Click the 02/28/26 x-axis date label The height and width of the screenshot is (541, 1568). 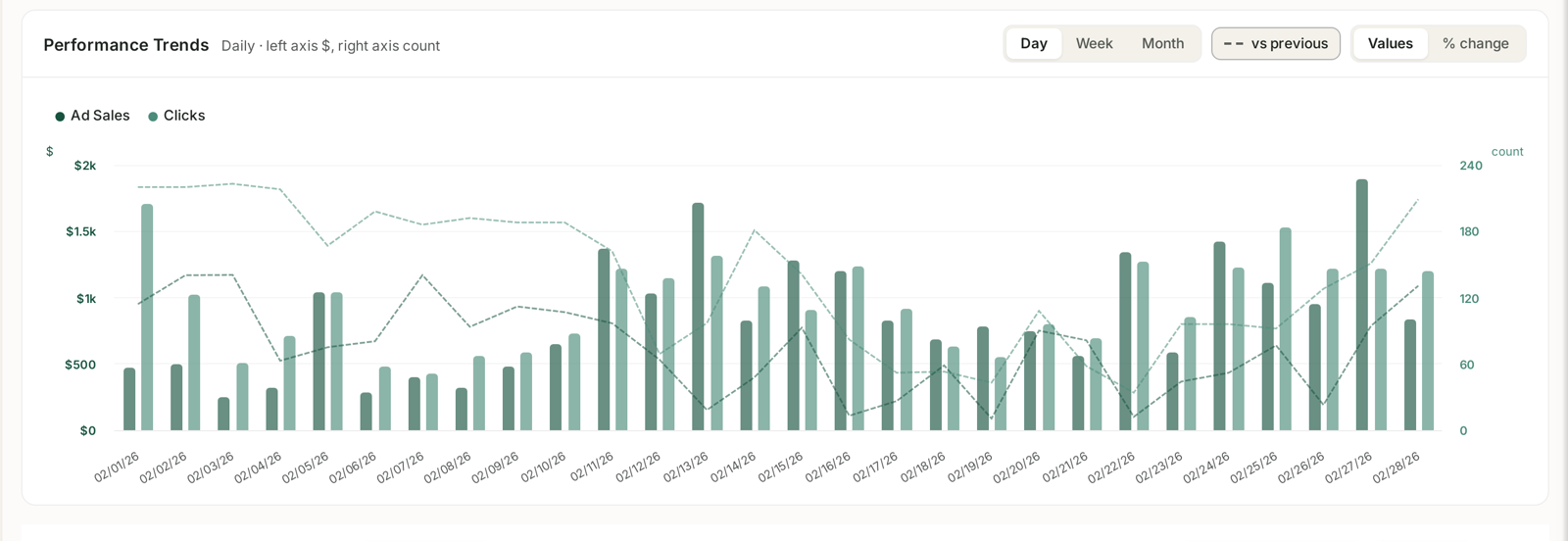coord(1396,467)
